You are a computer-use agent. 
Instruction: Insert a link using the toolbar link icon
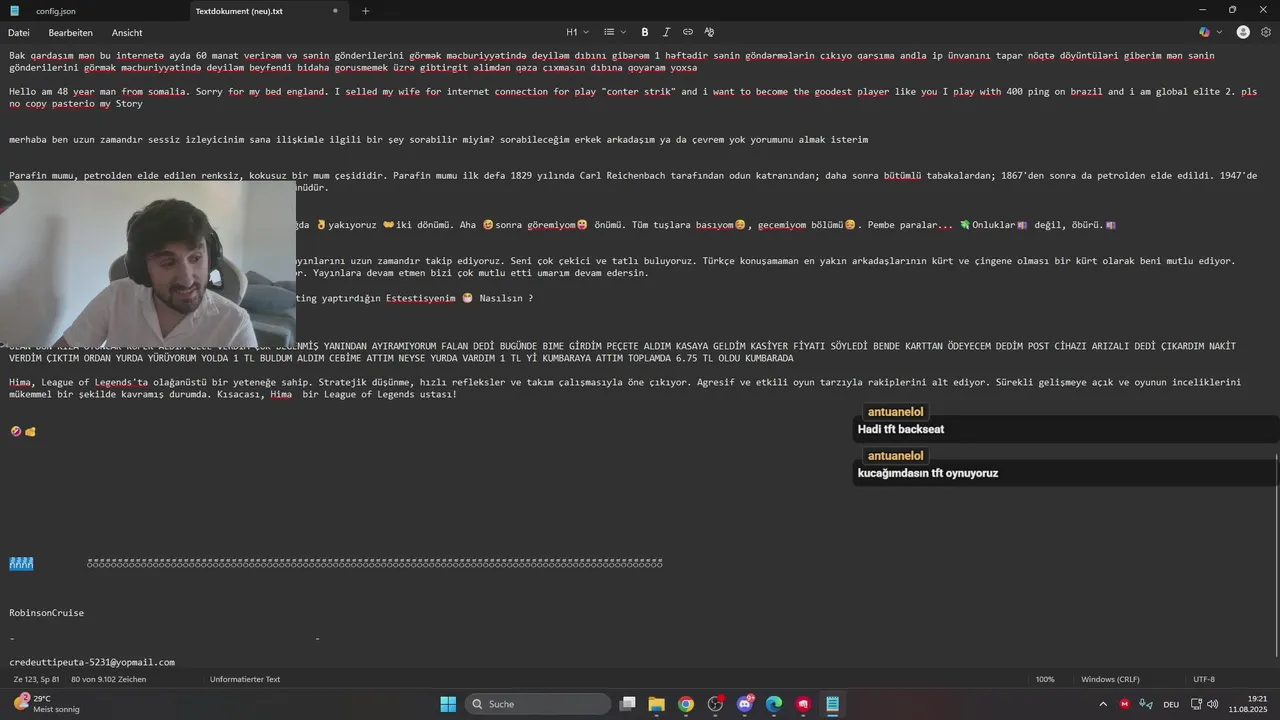[688, 32]
